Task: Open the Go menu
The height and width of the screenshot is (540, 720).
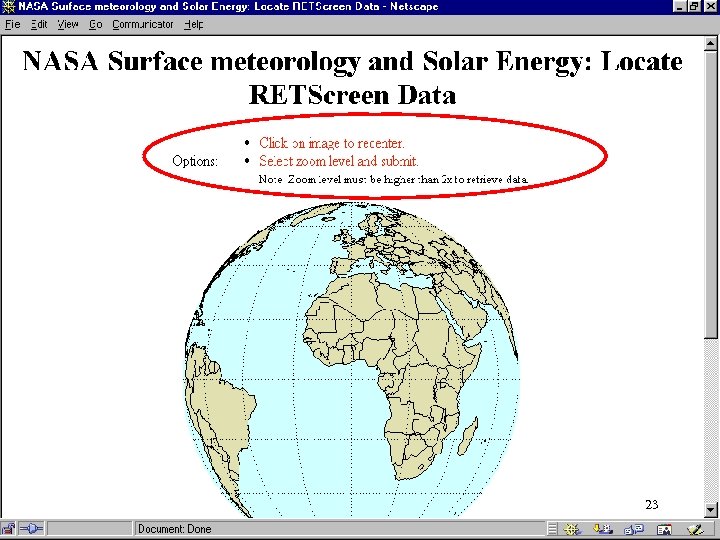Action: [96, 24]
